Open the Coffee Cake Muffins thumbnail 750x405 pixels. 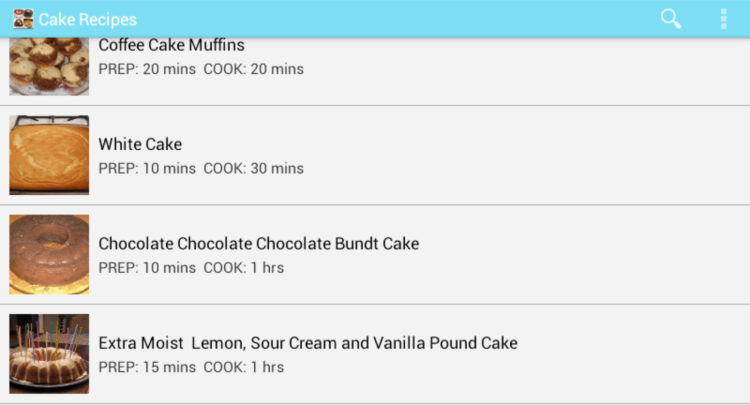tap(49, 66)
